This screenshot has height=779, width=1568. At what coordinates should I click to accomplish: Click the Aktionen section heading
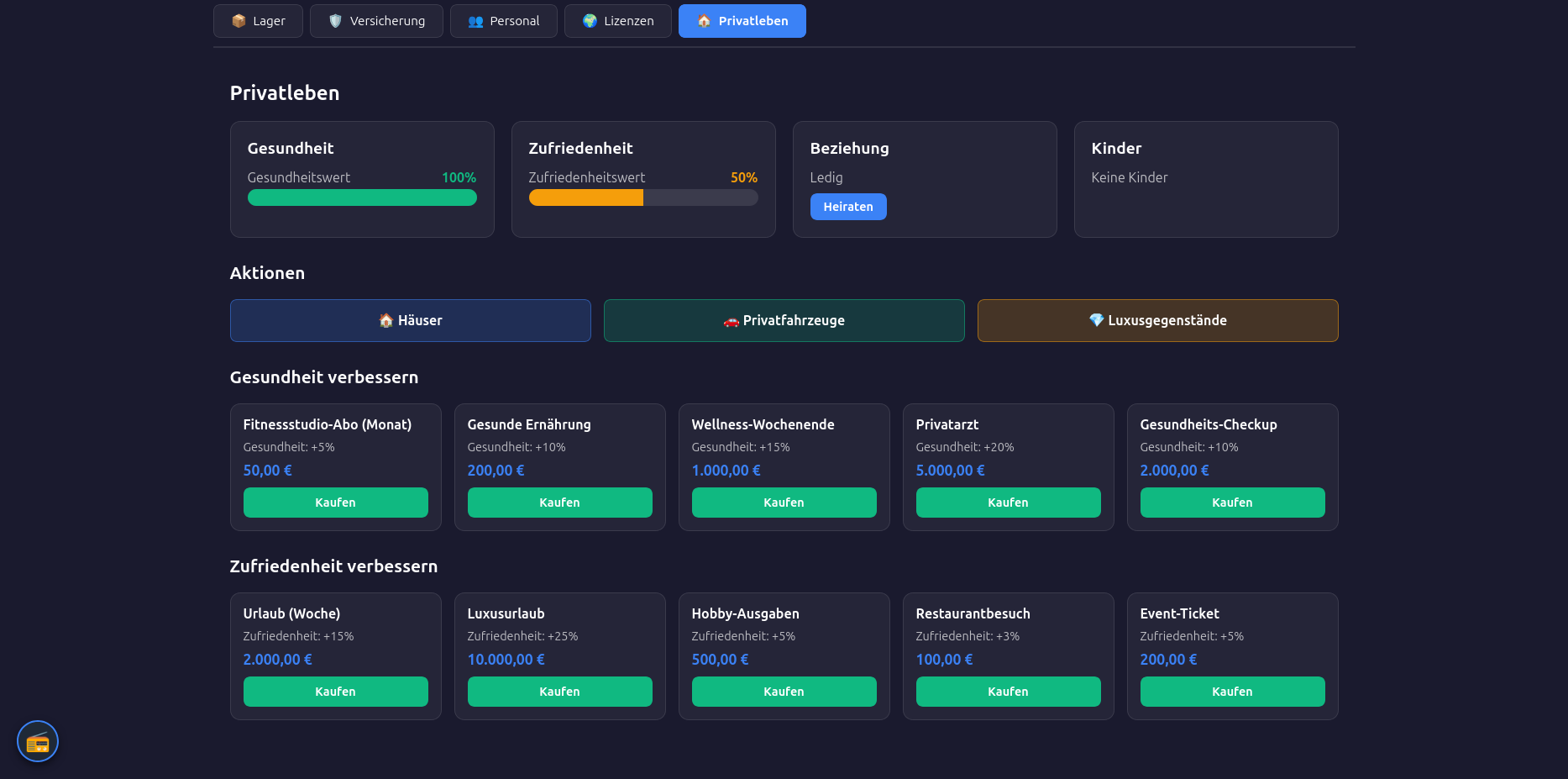click(x=267, y=273)
